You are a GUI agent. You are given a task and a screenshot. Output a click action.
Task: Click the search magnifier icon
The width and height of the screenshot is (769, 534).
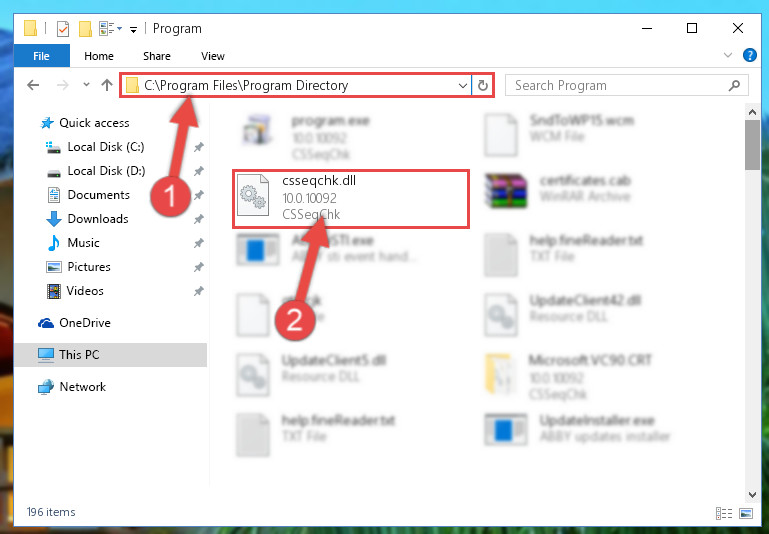pyautogui.click(x=734, y=86)
